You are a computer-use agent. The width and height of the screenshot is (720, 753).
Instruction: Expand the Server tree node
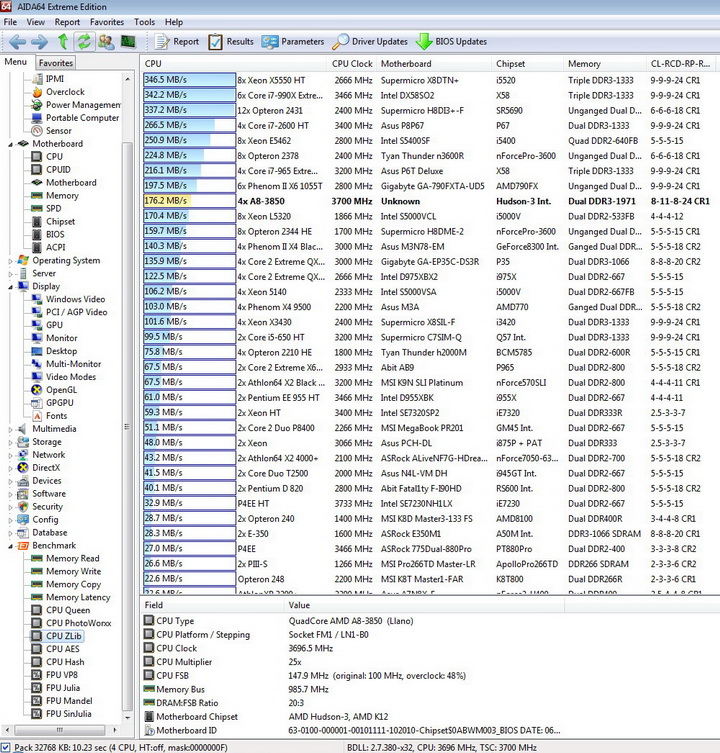(10, 274)
